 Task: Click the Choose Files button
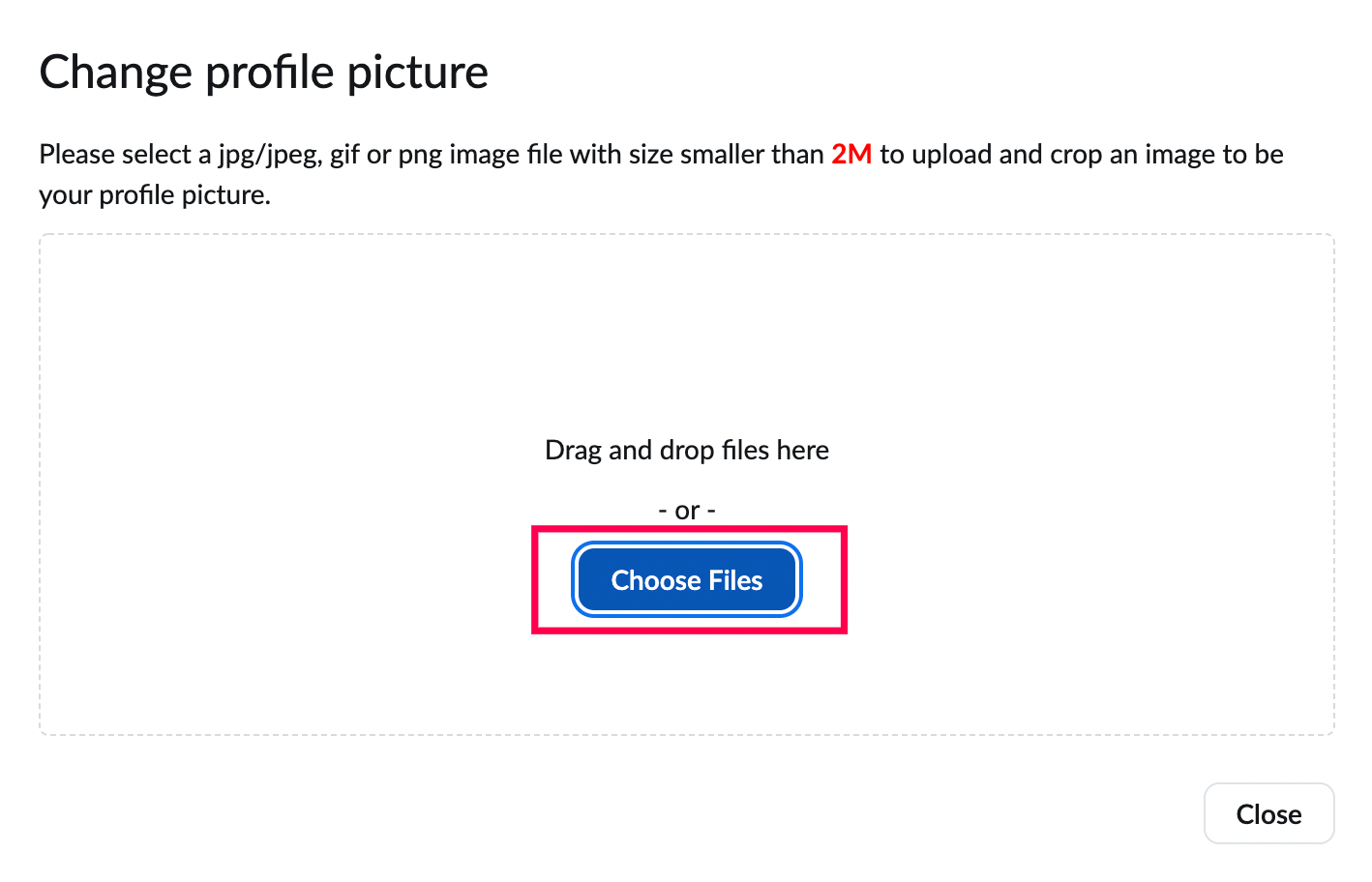[687, 580]
